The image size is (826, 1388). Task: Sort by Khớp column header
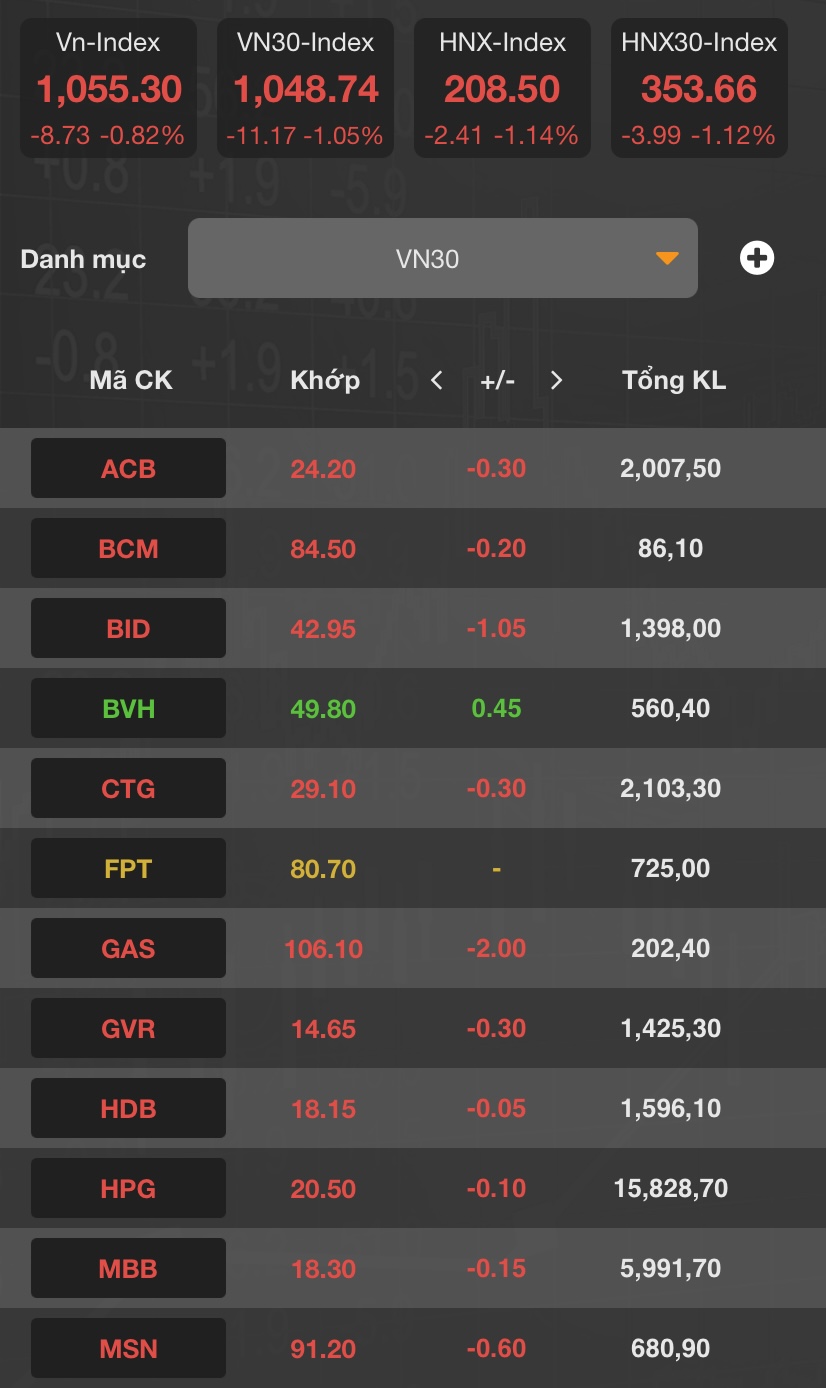coord(324,380)
